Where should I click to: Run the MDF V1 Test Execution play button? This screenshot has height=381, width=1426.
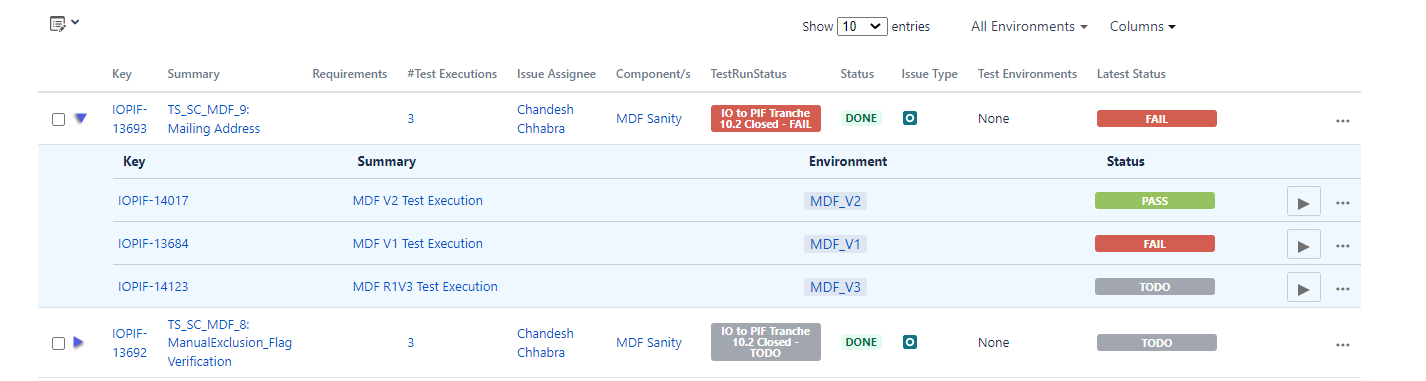point(1304,245)
